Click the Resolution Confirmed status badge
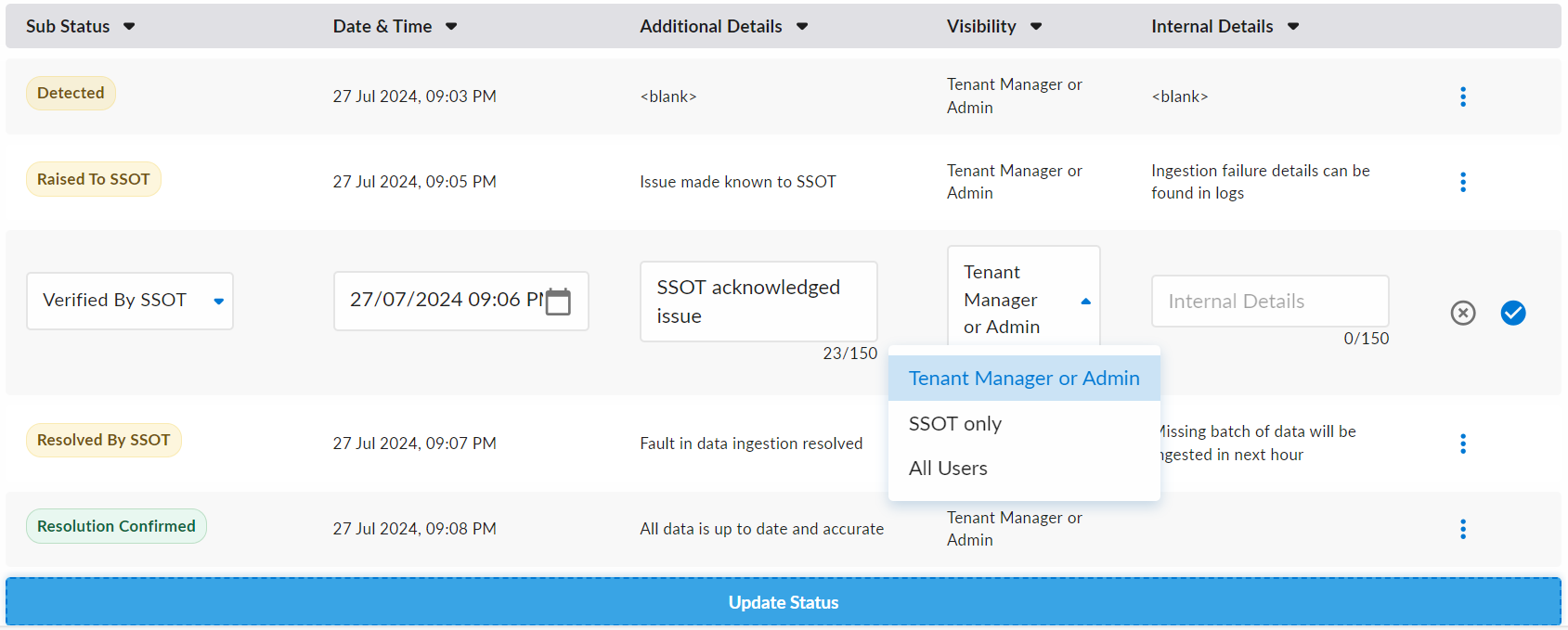 116,526
